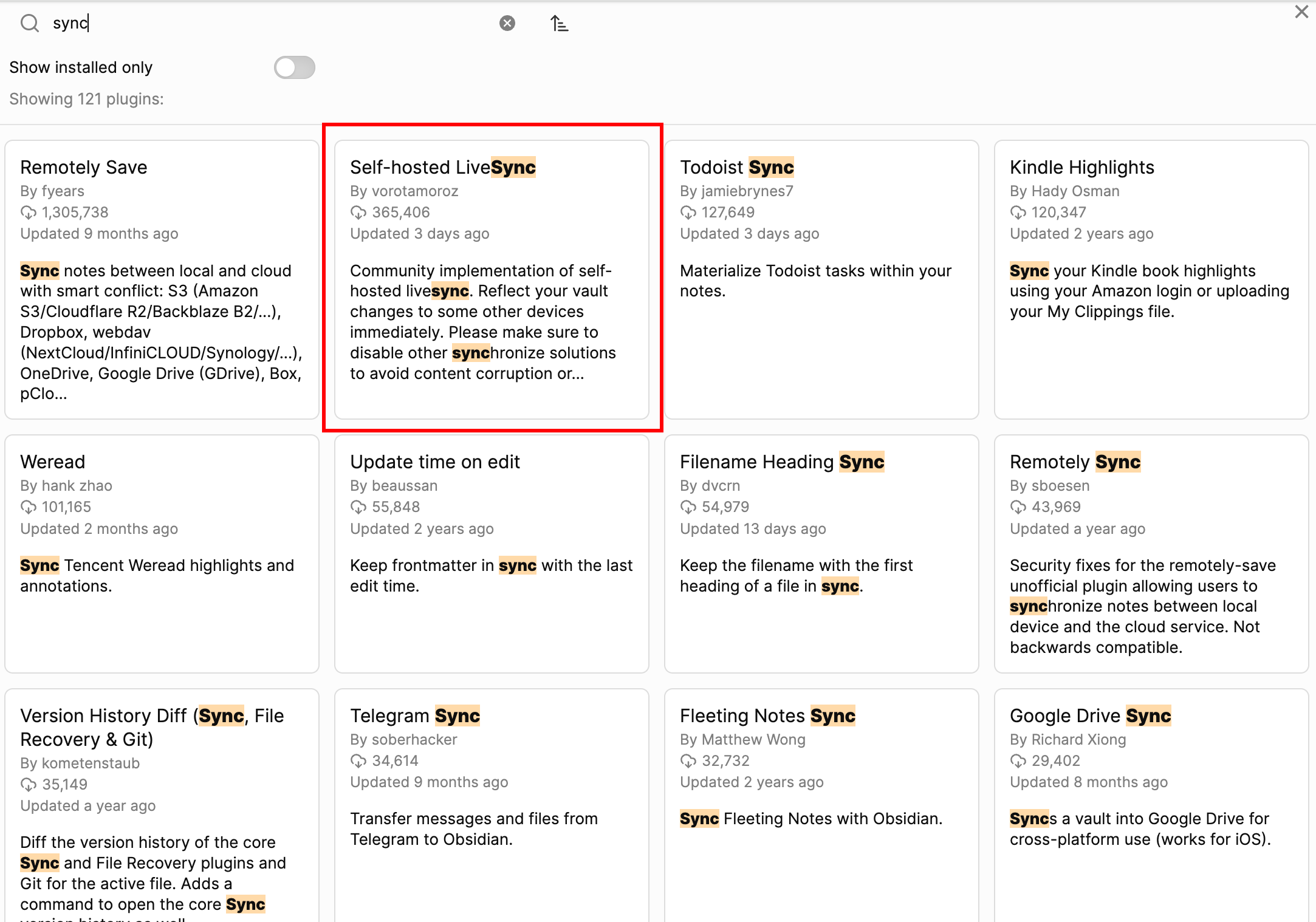Click the download icon beside 54,979
This screenshot has width=1316, height=922.
pos(688,507)
